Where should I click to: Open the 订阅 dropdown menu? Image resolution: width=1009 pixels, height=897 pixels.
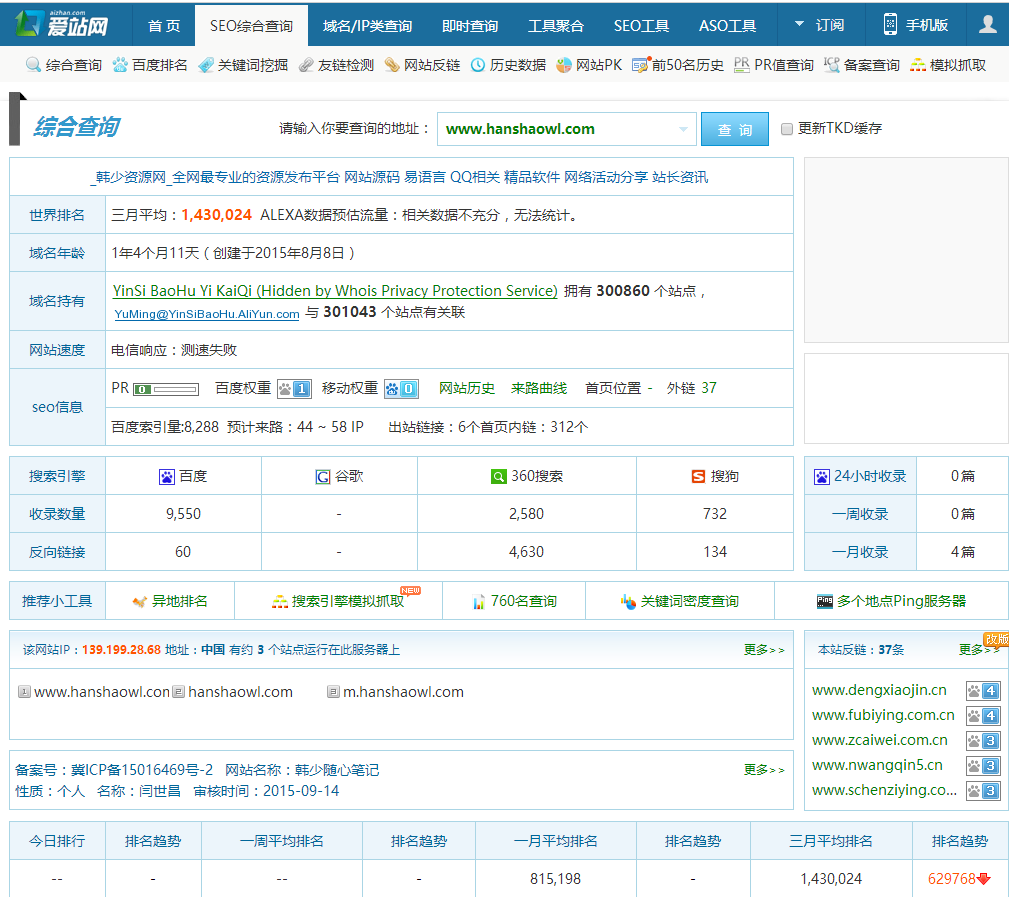(x=819, y=24)
